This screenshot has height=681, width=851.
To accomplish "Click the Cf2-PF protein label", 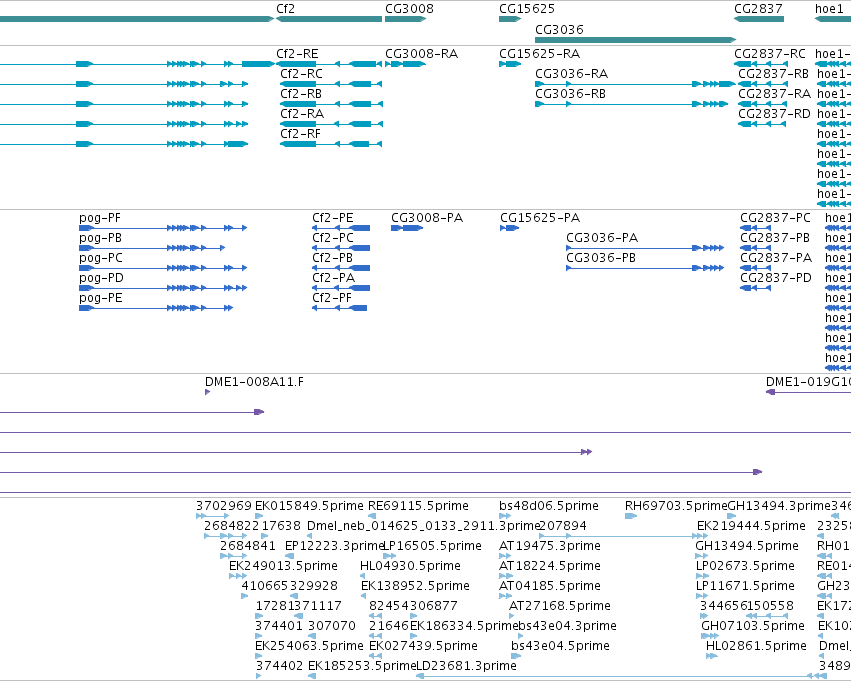I will (x=332, y=298).
